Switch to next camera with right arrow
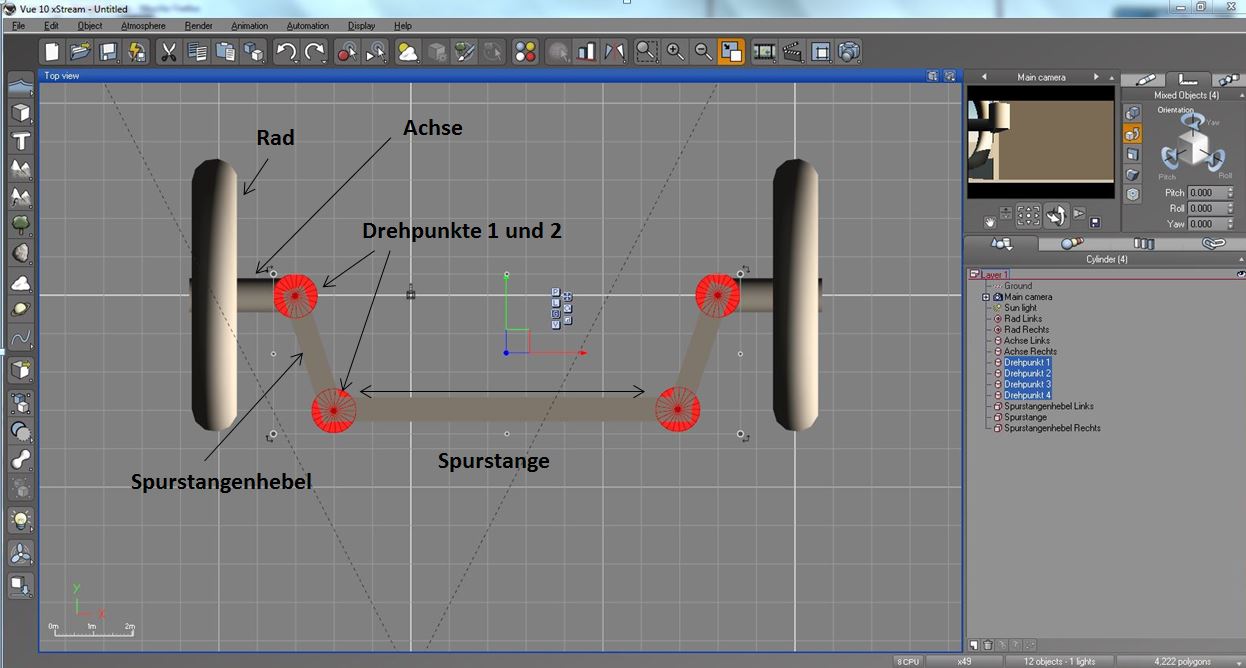Image resolution: width=1246 pixels, height=668 pixels. [x=1096, y=77]
